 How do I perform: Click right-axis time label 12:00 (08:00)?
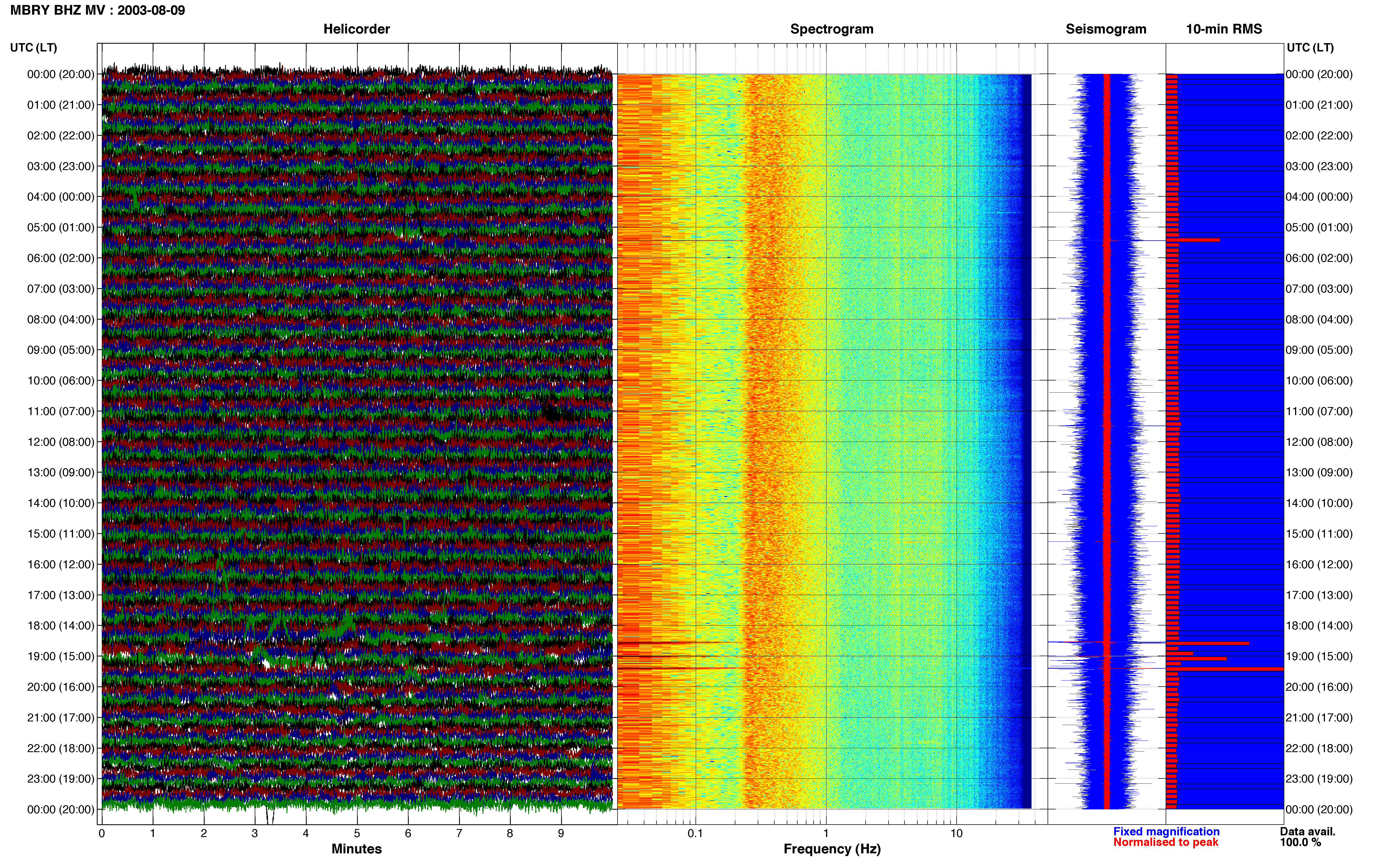(x=1319, y=442)
